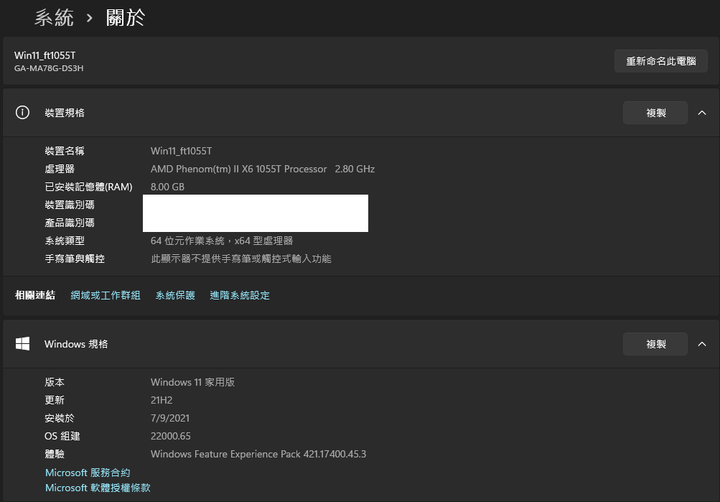Click the 裝置識別碼 label
Image resolution: width=720 pixels, height=502 pixels.
(x=69, y=205)
